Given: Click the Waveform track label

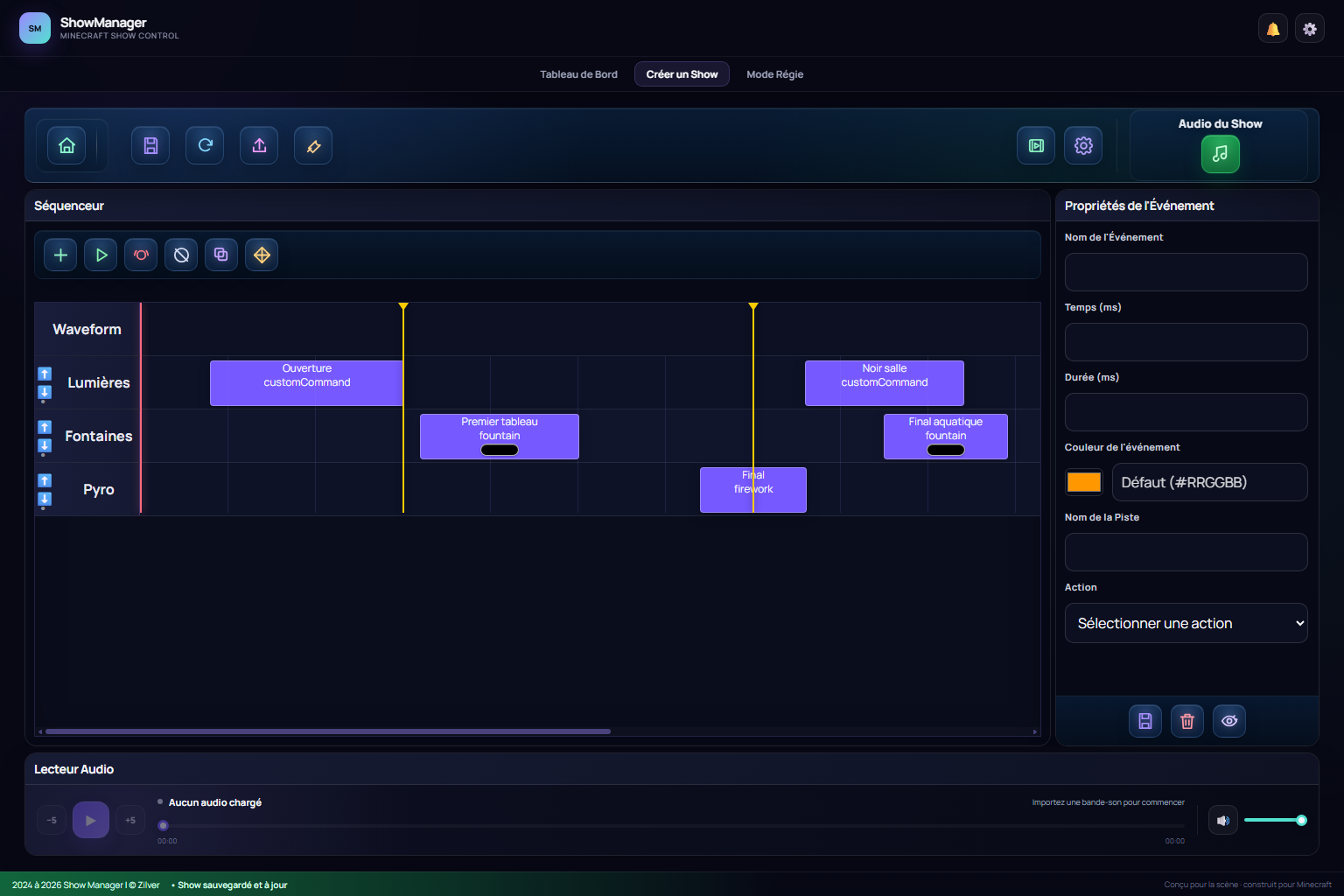Looking at the screenshot, I should [x=87, y=329].
